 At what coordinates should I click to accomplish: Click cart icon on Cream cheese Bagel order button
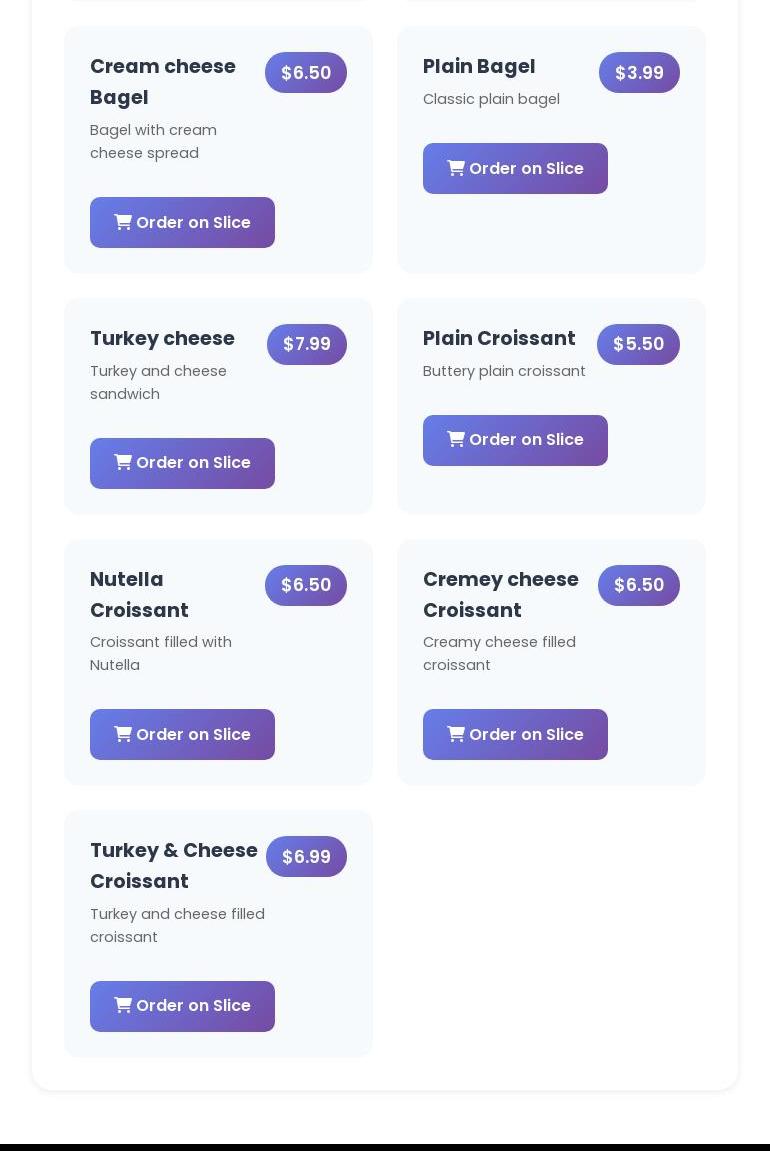(123, 222)
